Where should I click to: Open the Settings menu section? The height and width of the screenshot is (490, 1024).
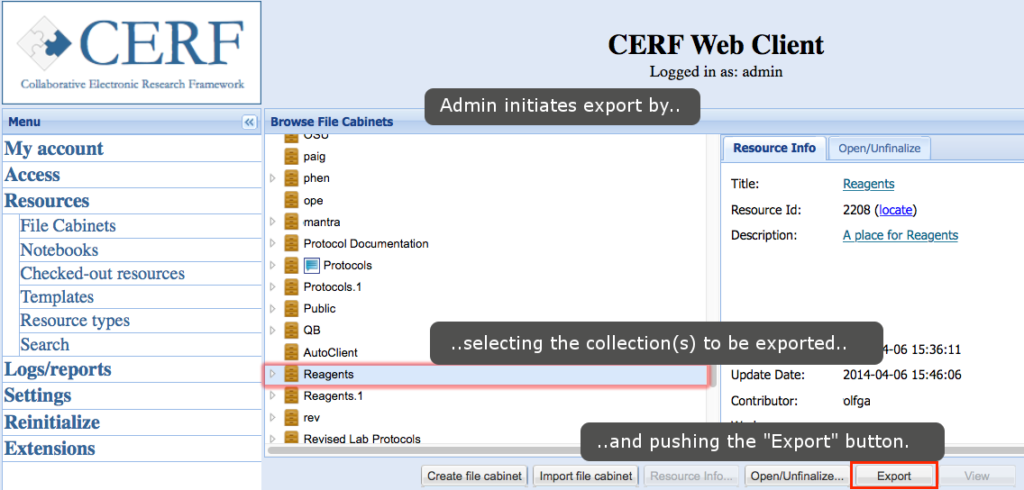coord(38,396)
